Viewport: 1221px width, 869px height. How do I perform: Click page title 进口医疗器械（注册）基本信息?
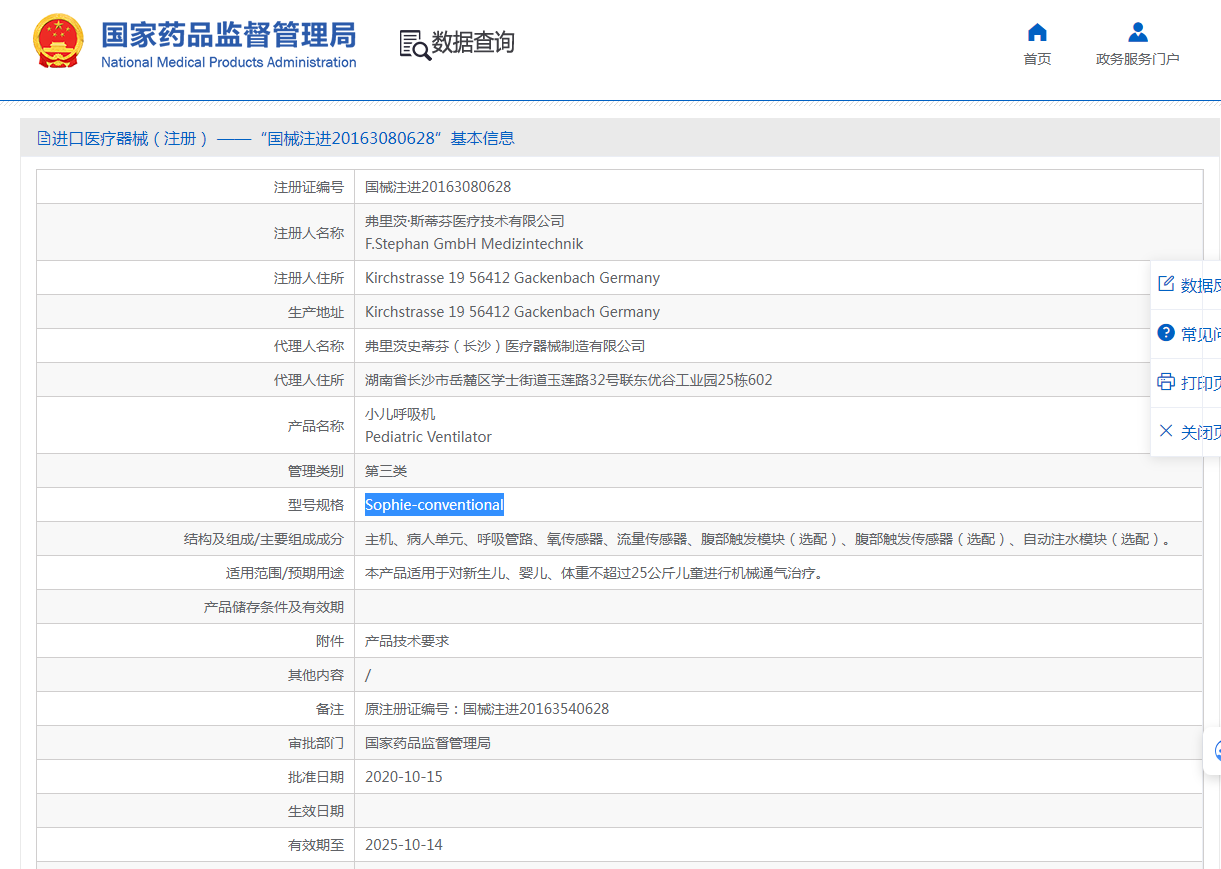[x=284, y=139]
